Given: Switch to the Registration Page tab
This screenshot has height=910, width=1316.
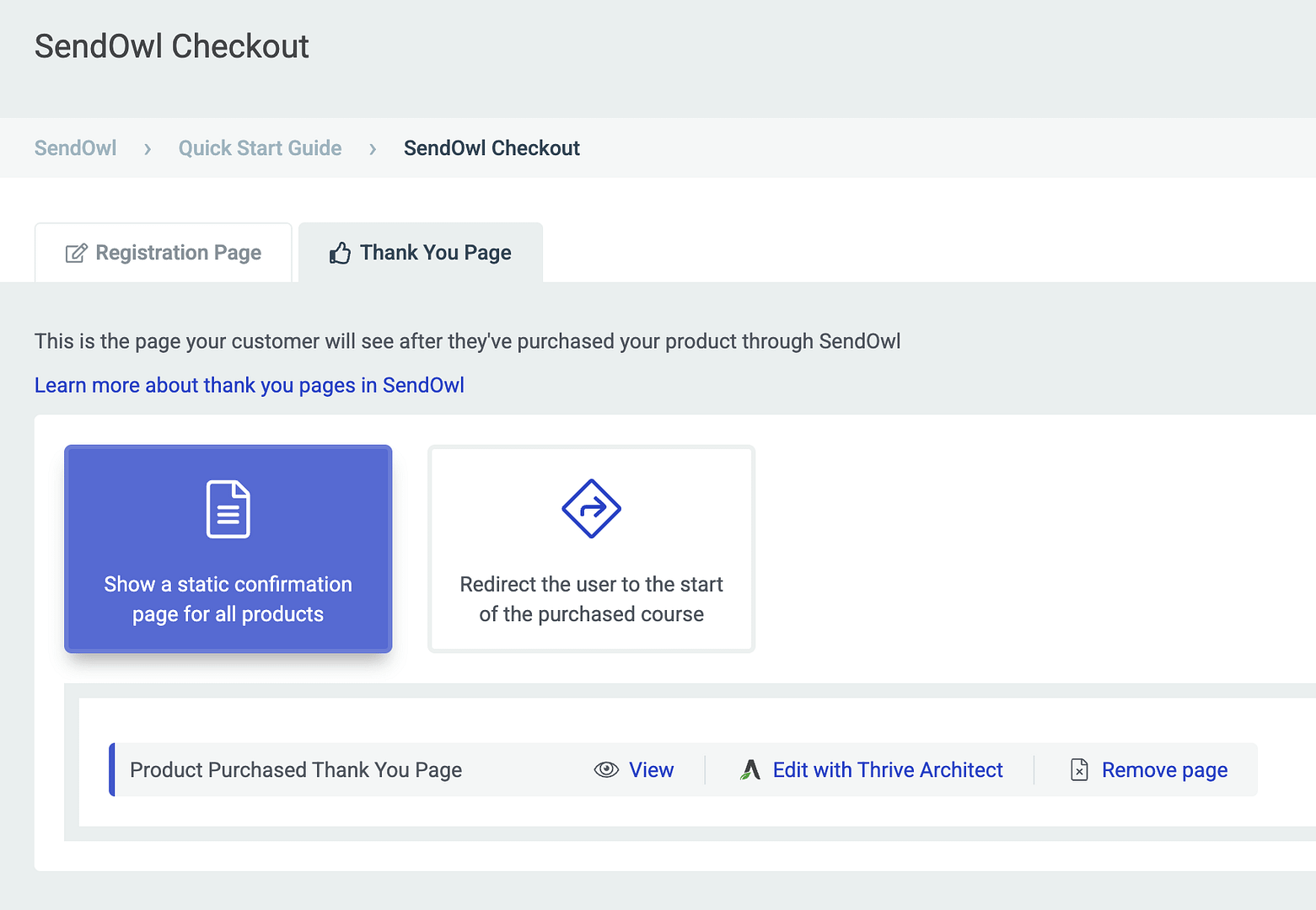Looking at the screenshot, I should click(x=163, y=252).
